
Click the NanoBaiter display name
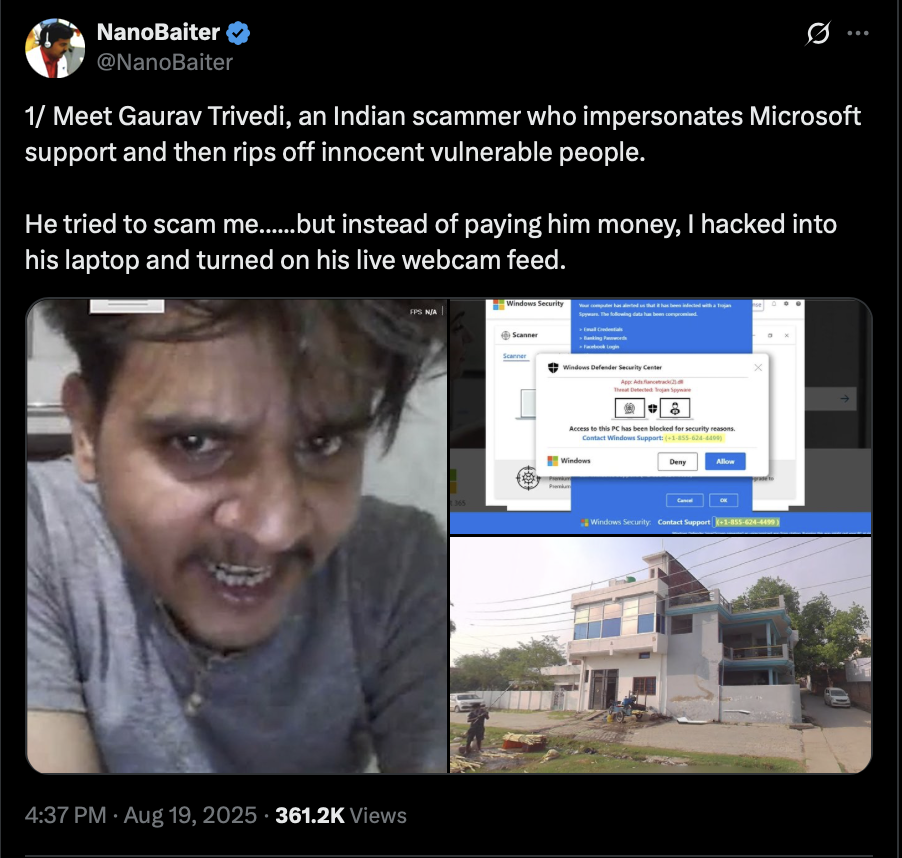point(158,32)
